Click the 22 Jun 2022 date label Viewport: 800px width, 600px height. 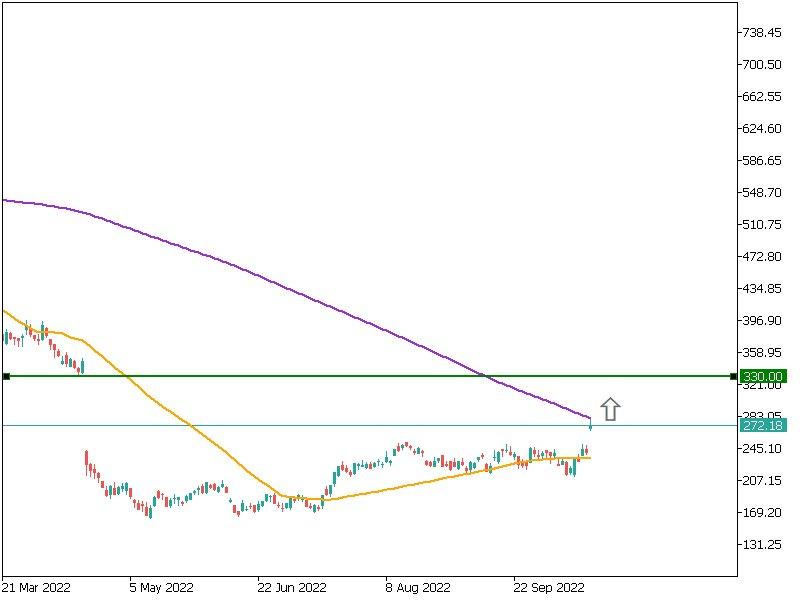292,587
